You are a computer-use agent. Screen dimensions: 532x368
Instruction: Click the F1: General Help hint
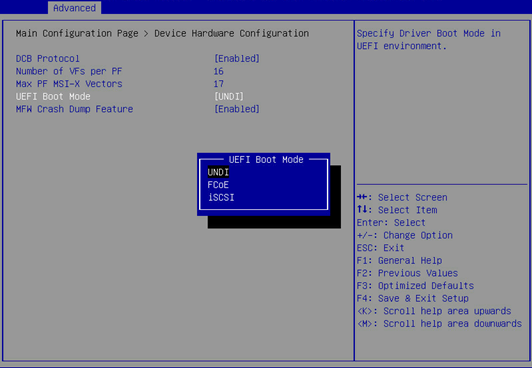click(x=399, y=260)
